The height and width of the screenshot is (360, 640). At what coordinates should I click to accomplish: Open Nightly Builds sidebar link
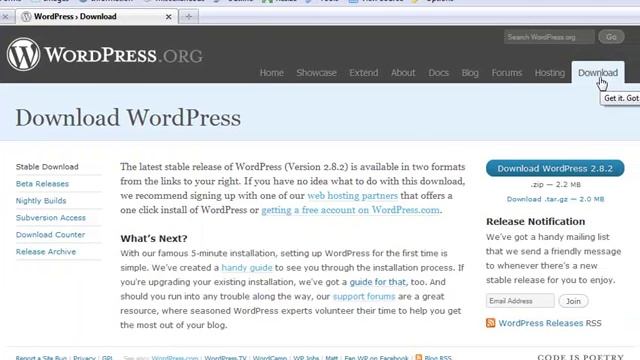tap(41, 201)
